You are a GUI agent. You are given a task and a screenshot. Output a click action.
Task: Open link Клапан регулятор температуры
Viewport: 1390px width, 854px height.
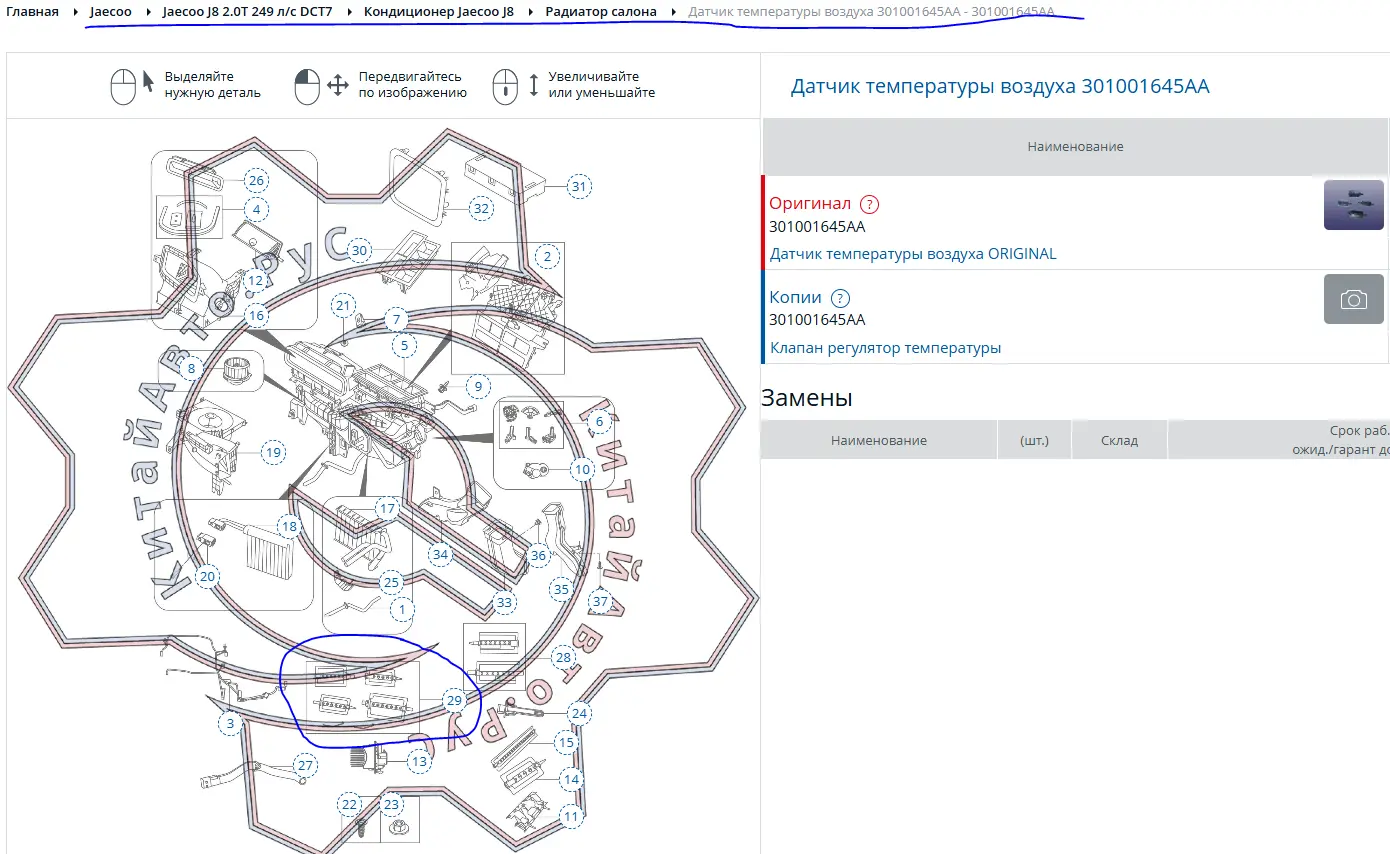pyautogui.click(x=885, y=348)
